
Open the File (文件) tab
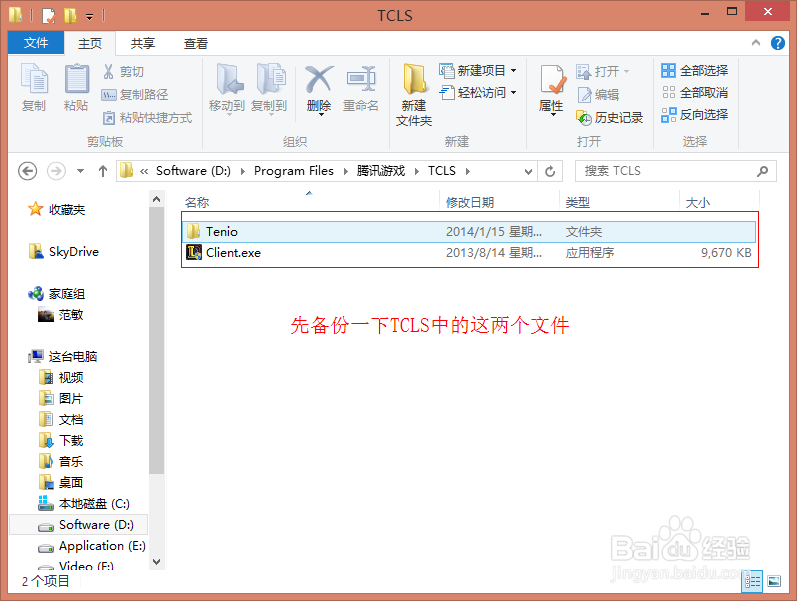point(36,43)
